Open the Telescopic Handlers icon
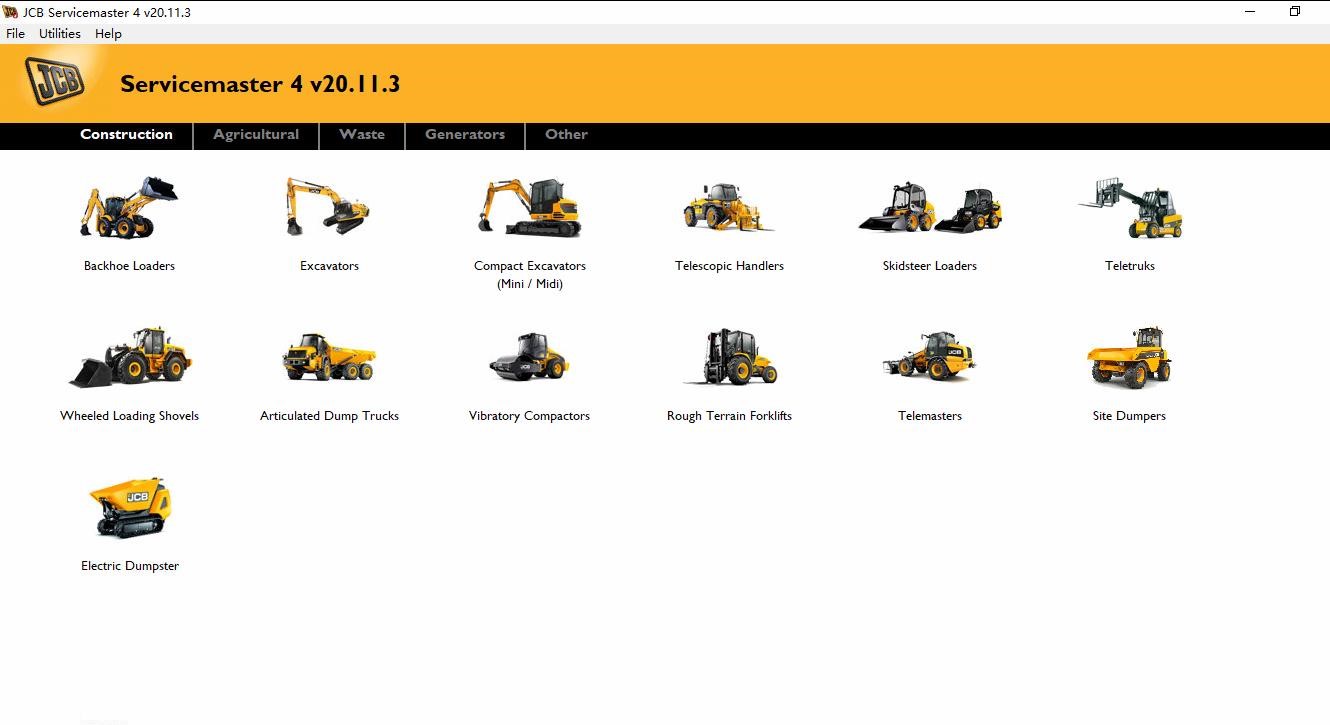 pos(728,208)
